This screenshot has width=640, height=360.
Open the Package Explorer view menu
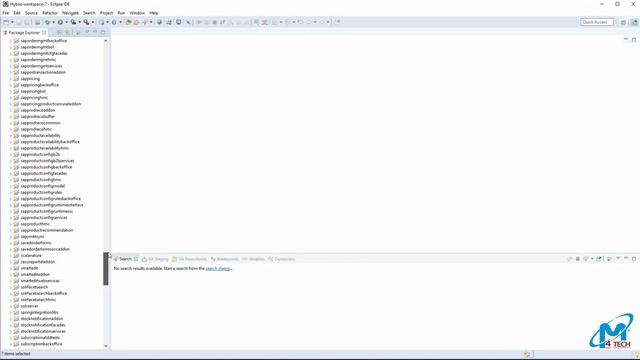[x=87, y=32]
